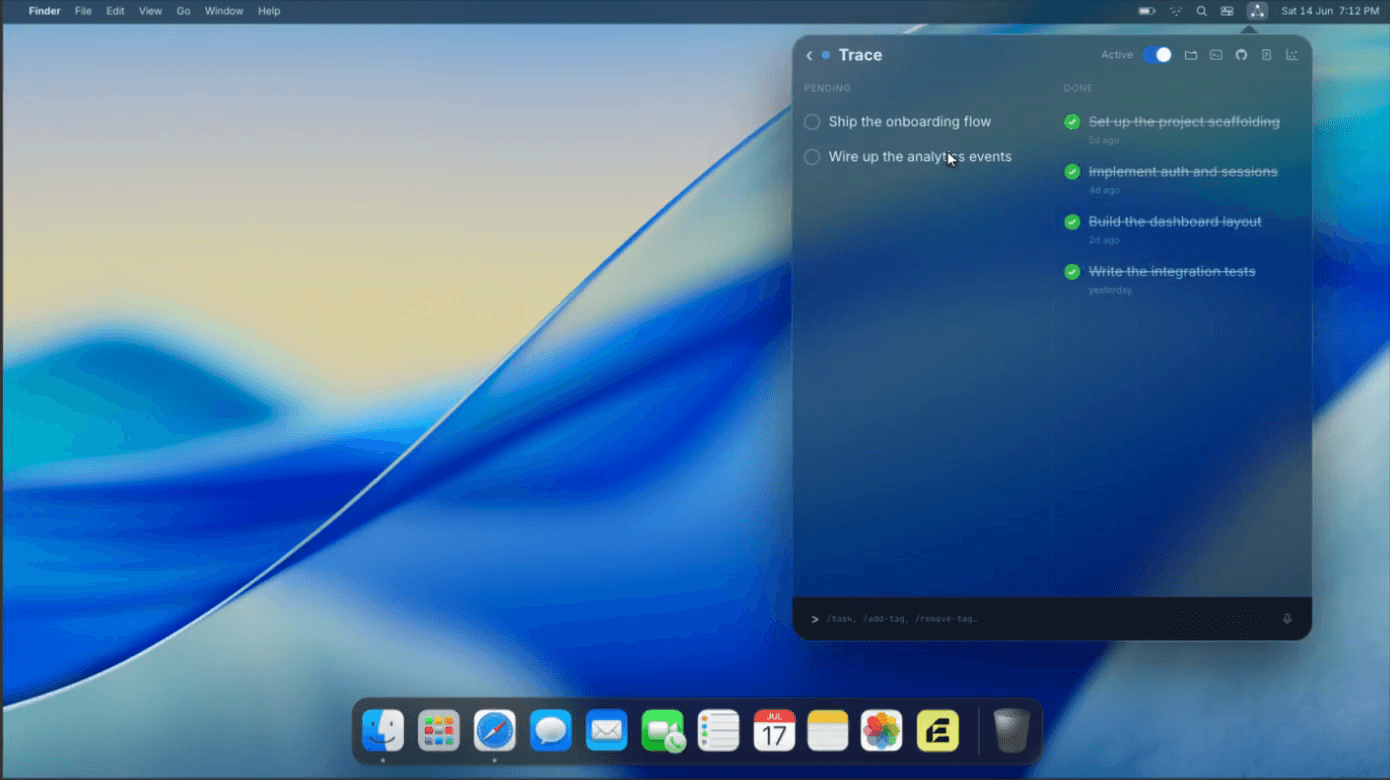This screenshot has height=780, width=1390.
Task: Go back using the chevron beside Trace
Action: (809, 56)
